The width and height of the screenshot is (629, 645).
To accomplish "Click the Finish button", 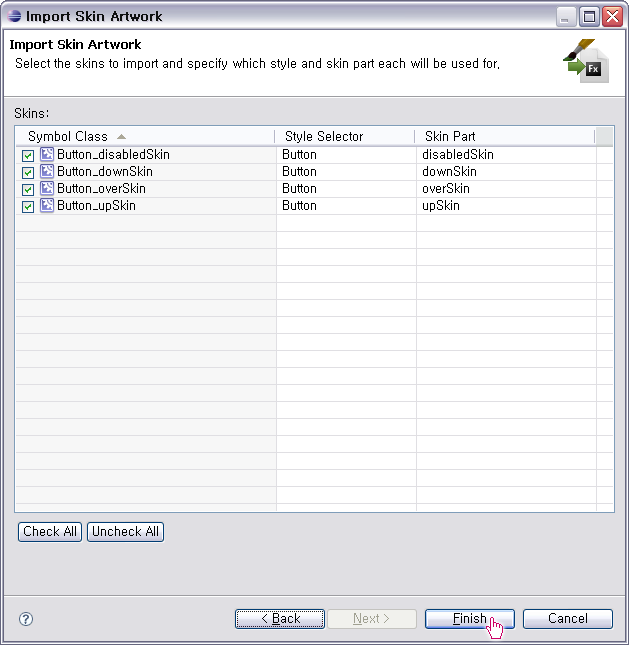I will (x=470, y=619).
